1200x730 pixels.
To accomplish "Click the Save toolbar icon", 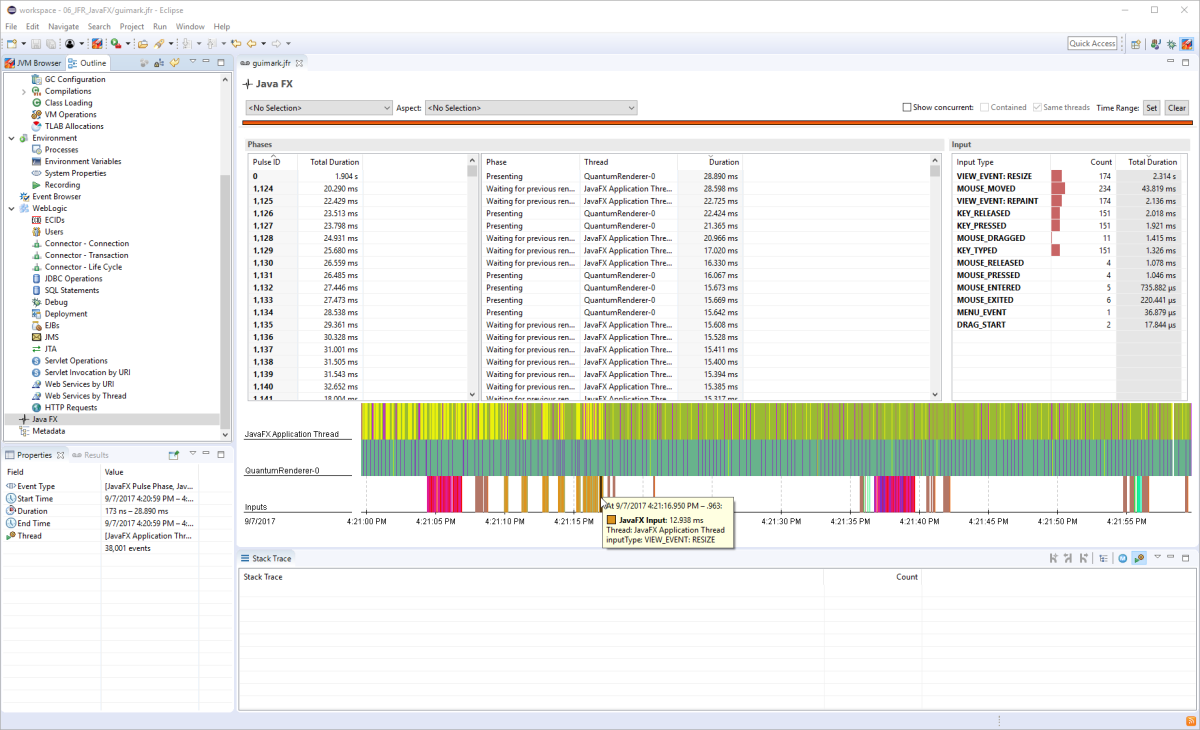I will click(36, 44).
